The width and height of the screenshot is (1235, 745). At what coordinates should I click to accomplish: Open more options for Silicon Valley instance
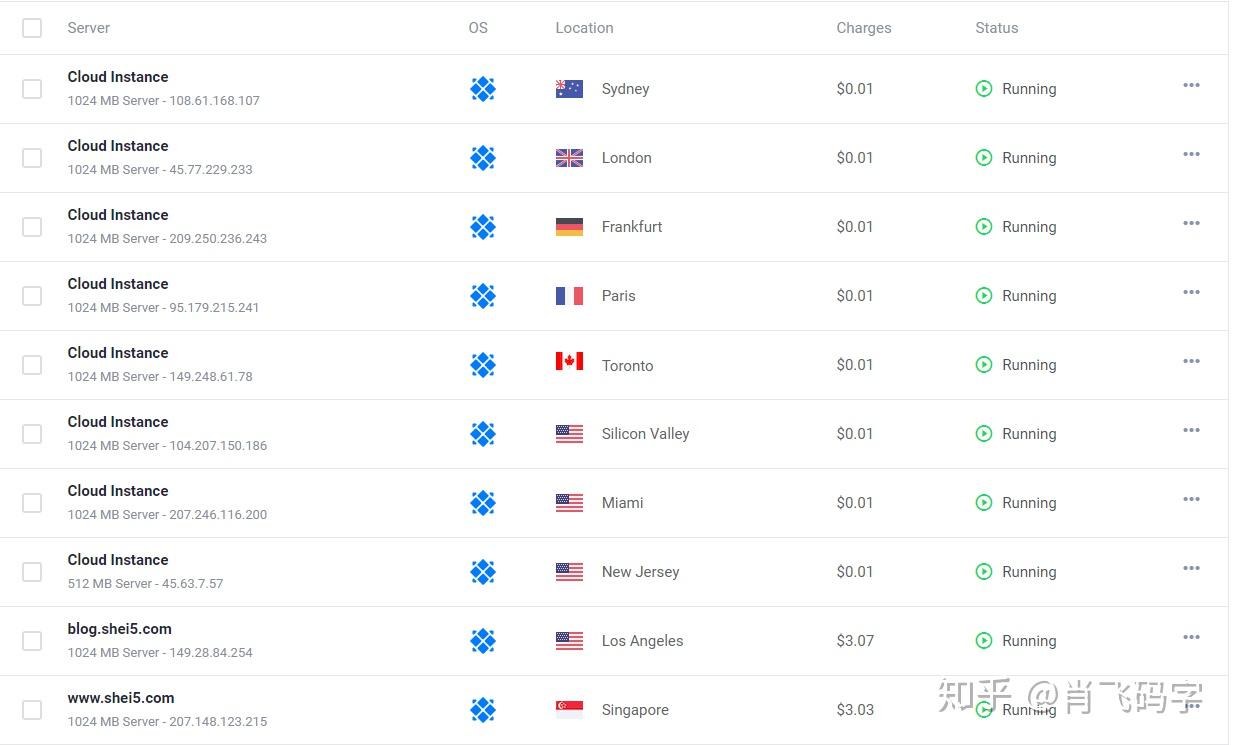click(x=1191, y=430)
